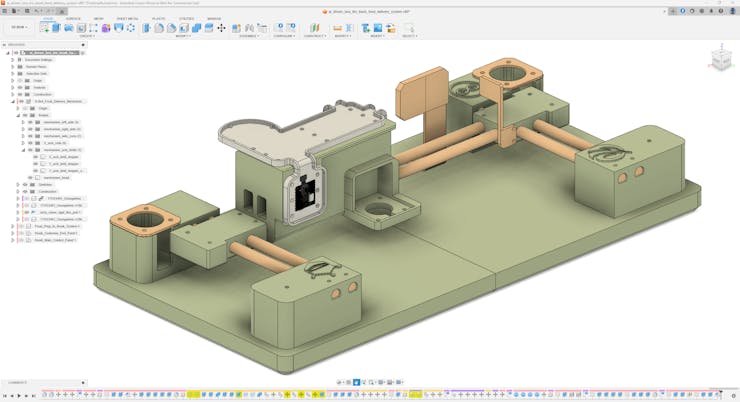This screenshot has height=402, width=740.
Task: Select the Move/Copy tool in Modify
Action: (x=221, y=28)
